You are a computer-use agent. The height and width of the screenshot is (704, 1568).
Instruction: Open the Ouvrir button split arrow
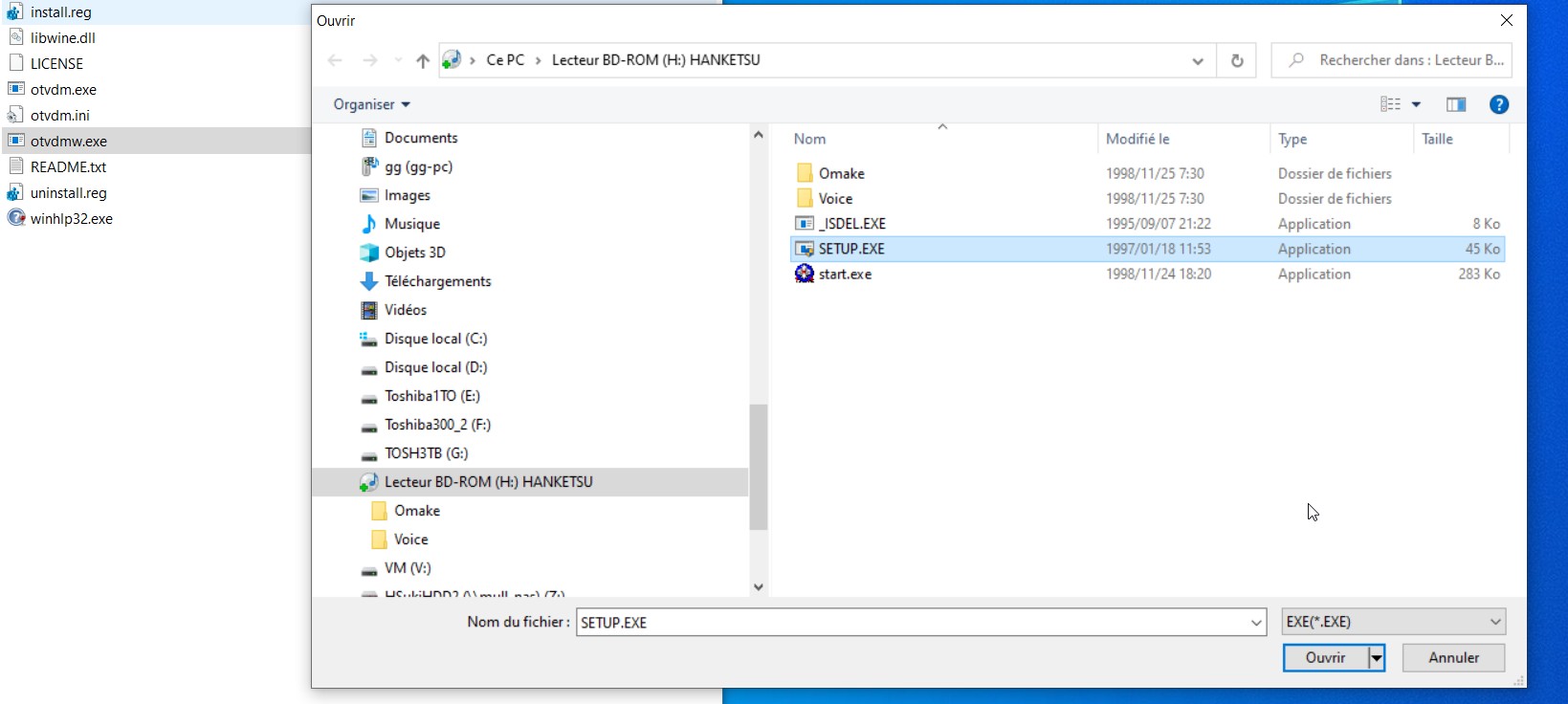pyautogui.click(x=1377, y=658)
